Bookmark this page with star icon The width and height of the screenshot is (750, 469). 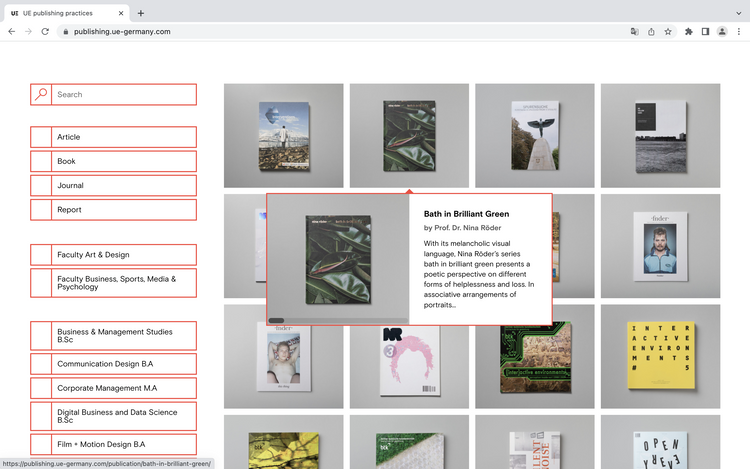coord(668,32)
